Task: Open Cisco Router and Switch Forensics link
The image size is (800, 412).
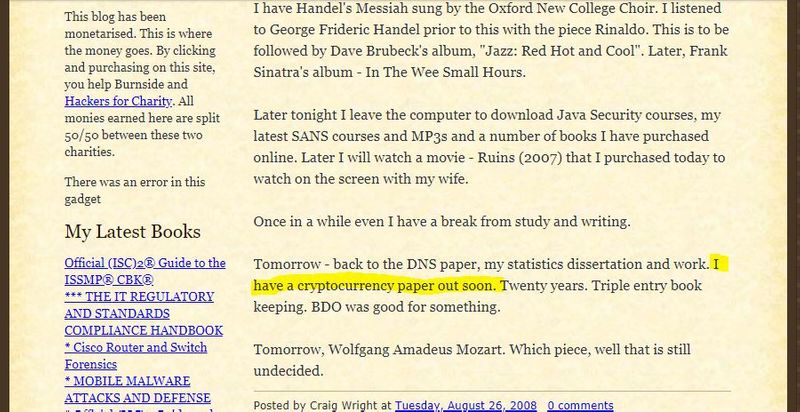Action: [135, 356]
